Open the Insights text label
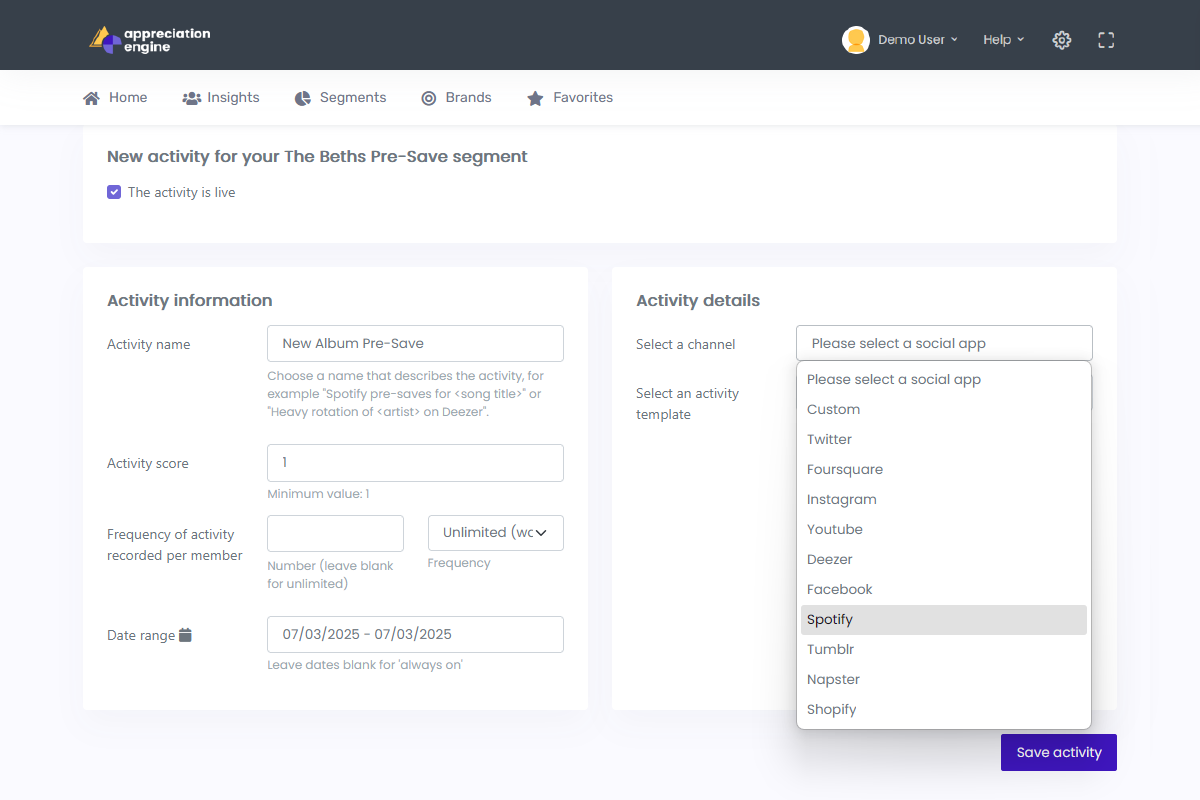Image resolution: width=1200 pixels, height=800 pixels. pyautogui.click(x=233, y=98)
